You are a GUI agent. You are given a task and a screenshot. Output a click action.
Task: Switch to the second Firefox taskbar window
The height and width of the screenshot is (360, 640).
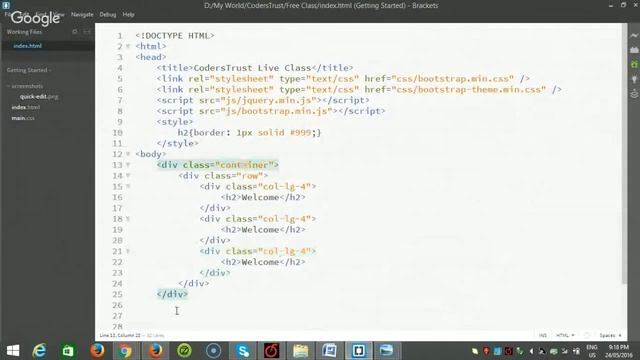pos(155,351)
